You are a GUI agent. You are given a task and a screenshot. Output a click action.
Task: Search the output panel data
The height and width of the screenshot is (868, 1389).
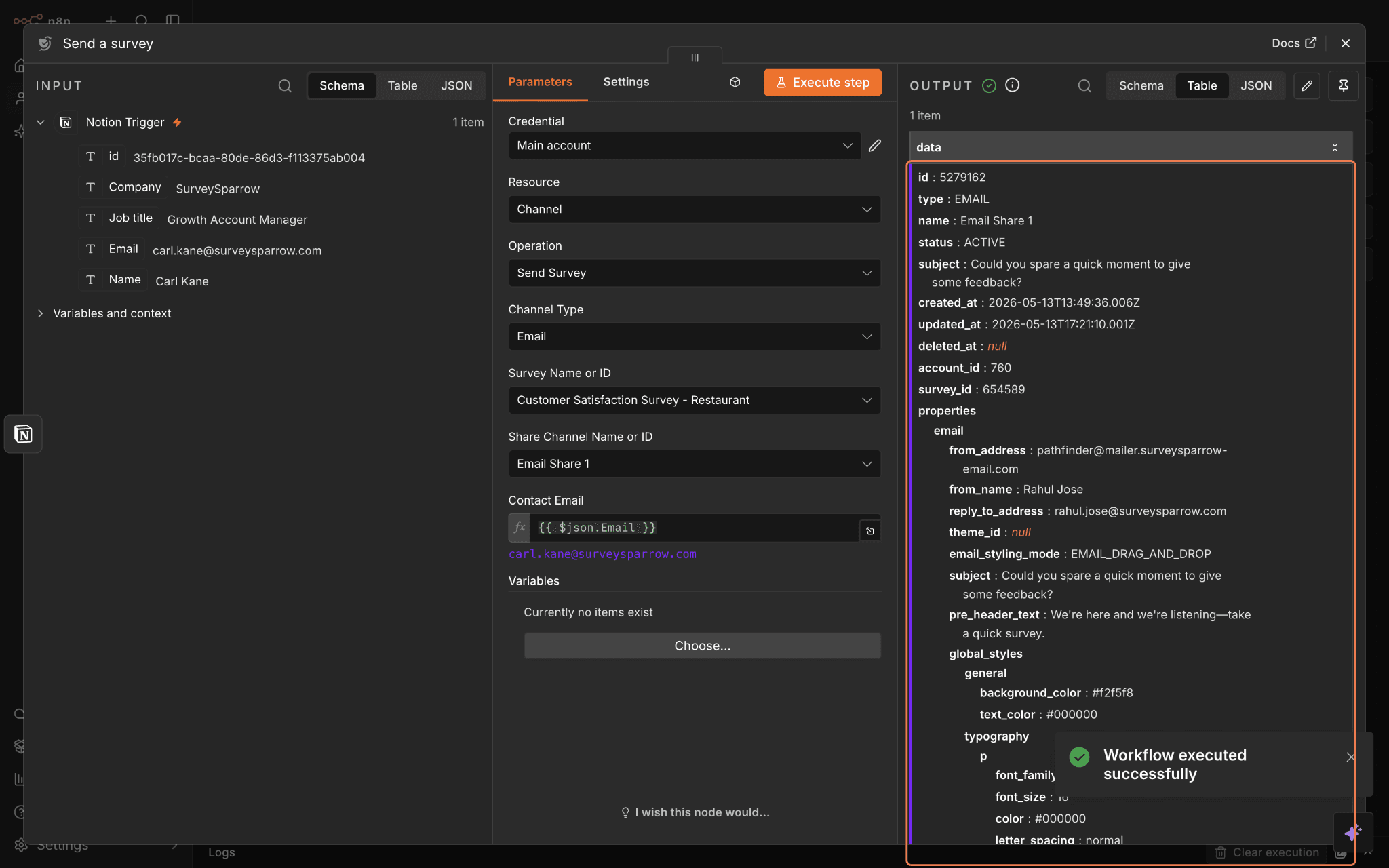pyautogui.click(x=1084, y=85)
